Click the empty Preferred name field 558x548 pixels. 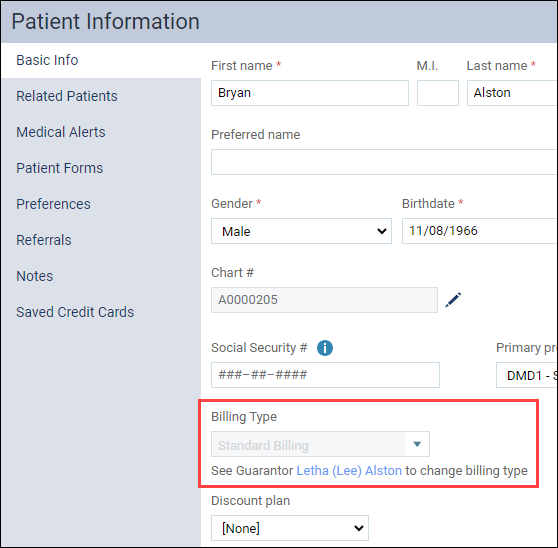pos(384,162)
